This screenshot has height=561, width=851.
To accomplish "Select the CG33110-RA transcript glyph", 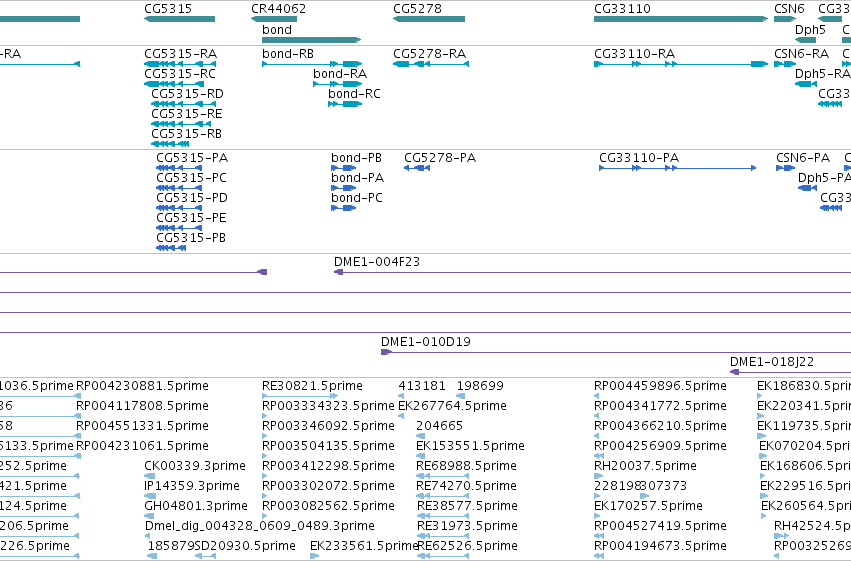I will [x=681, y=64].
